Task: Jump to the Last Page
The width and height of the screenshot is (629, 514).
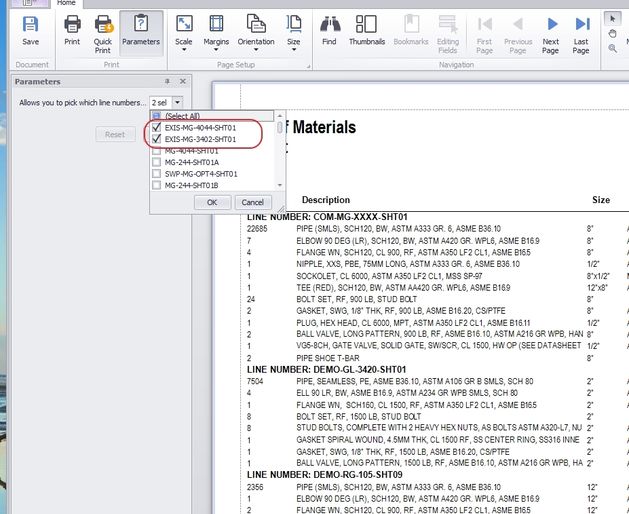Action: [581, 34]
